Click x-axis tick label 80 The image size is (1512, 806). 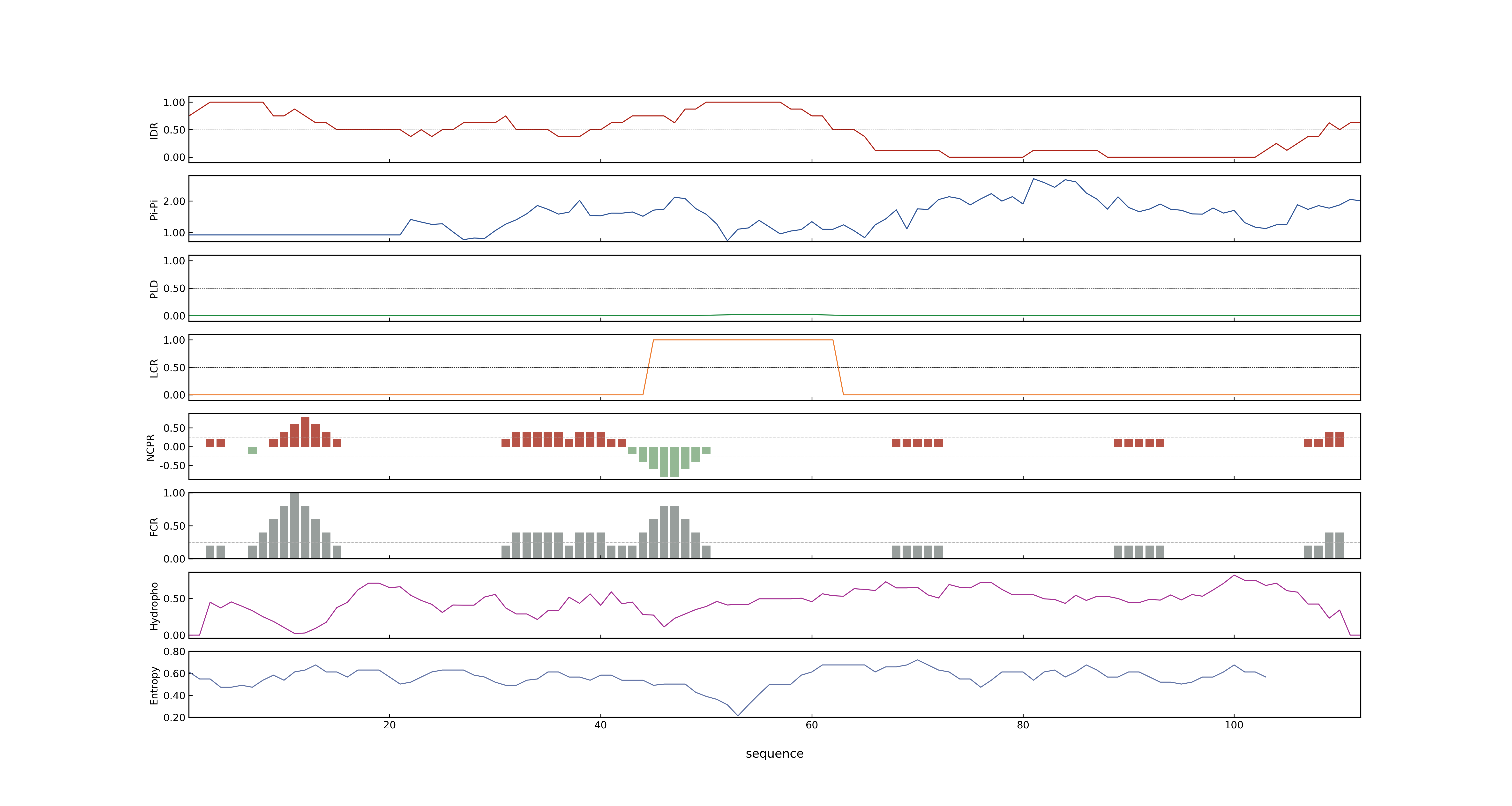click(1023, 725)
